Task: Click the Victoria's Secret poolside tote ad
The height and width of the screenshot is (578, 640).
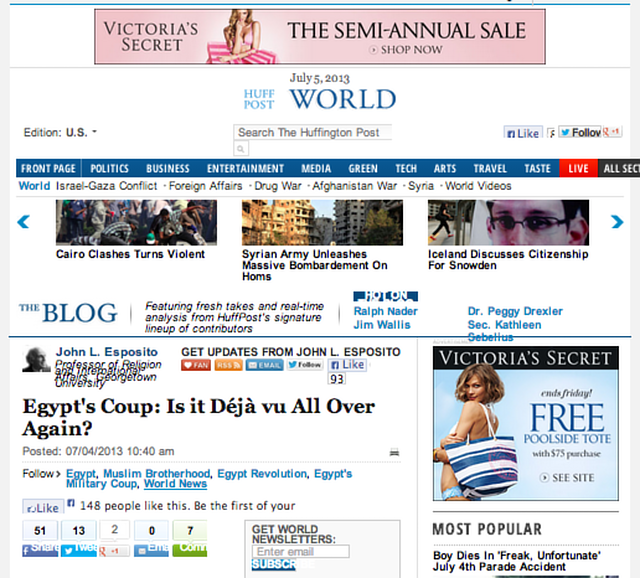Action: pyautogui.click(x=526, y=423)
